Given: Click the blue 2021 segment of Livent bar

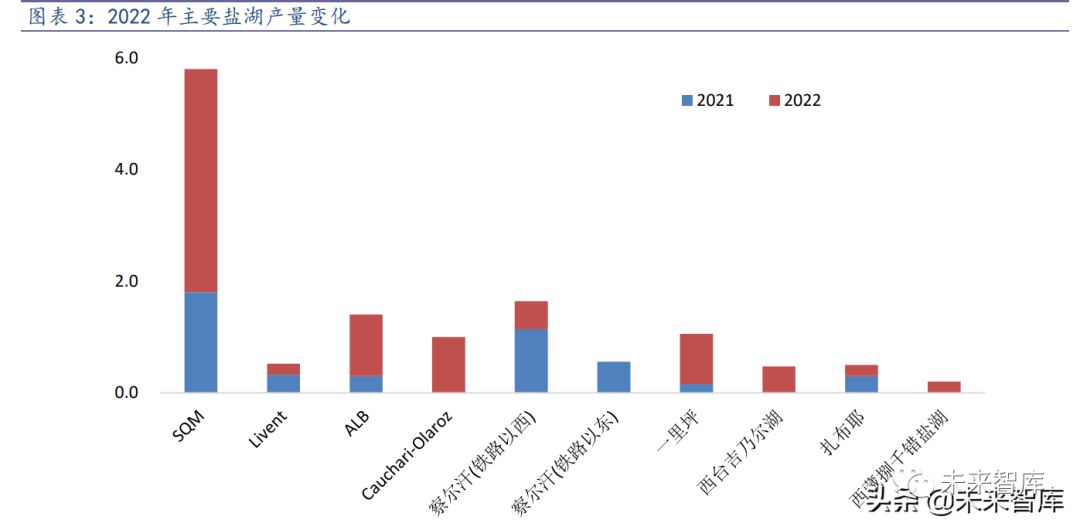Looking at the screenshot, I should point(283,384).
